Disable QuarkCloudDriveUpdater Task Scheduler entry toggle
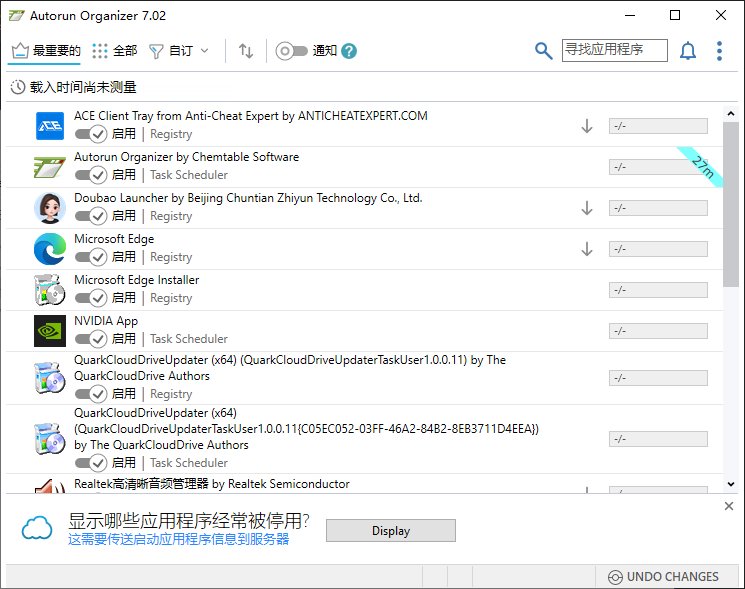The height and width of the screenshot is (589, 745). (x=91, y=463)
